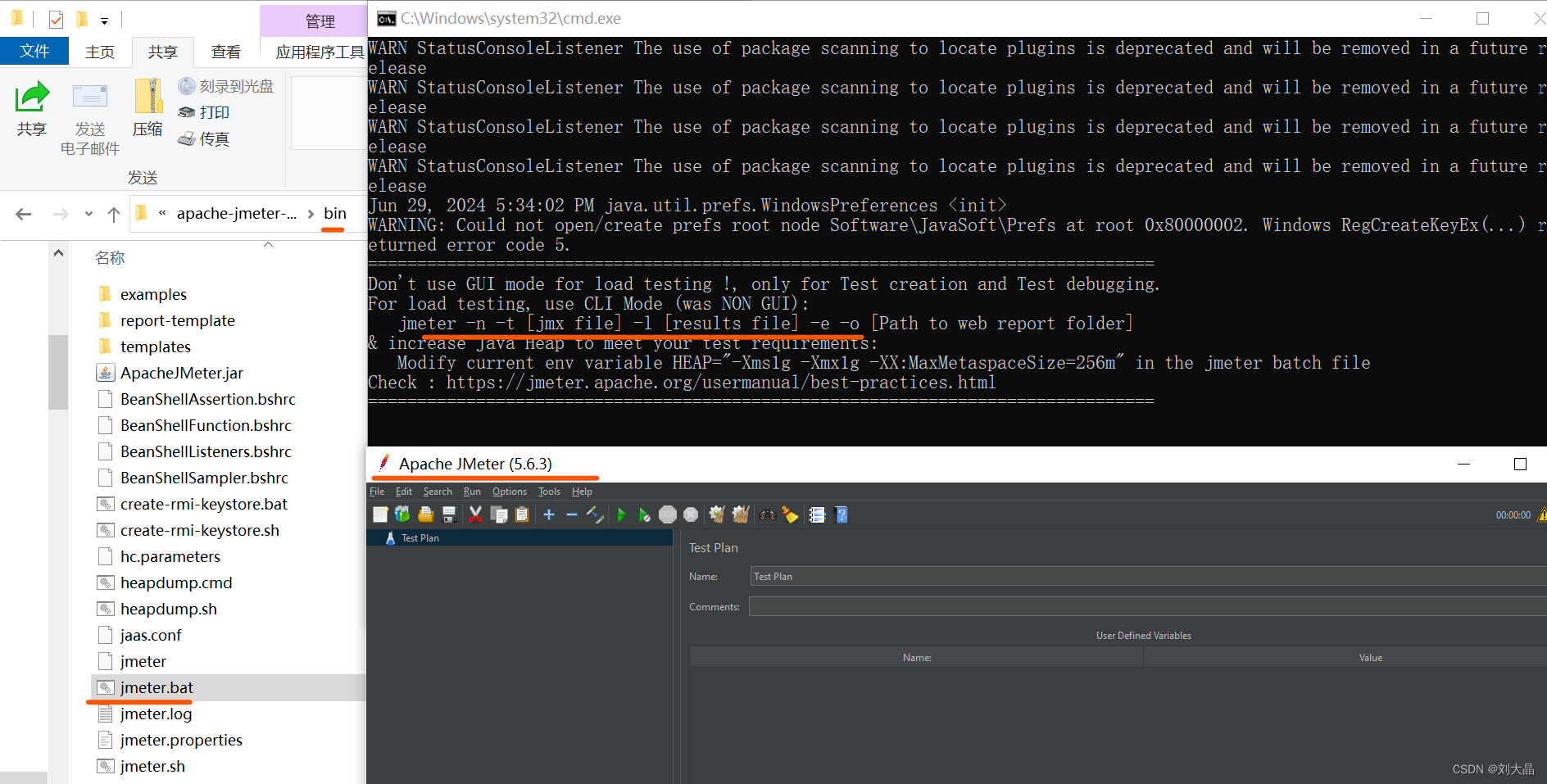Click the Cut scissors icon in JMeter
1547x784 pixels.
tap(475, 514)
